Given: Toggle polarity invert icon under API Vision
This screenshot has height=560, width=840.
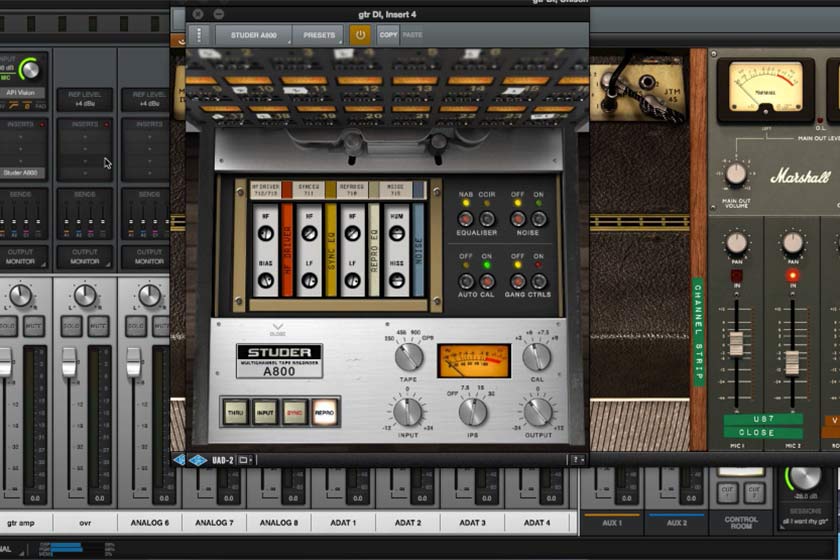Looking at the screenshot, I should click(x=27, y=106).
